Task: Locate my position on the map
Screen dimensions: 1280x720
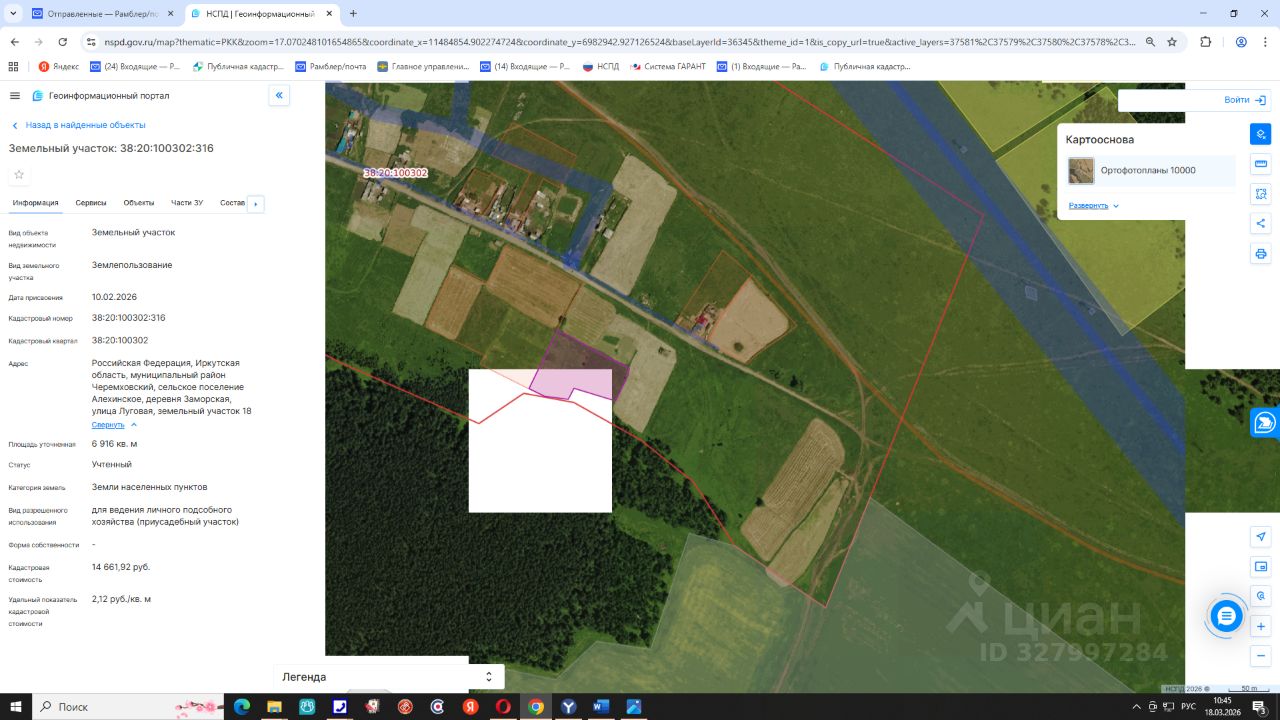Action: [1261, 537]
